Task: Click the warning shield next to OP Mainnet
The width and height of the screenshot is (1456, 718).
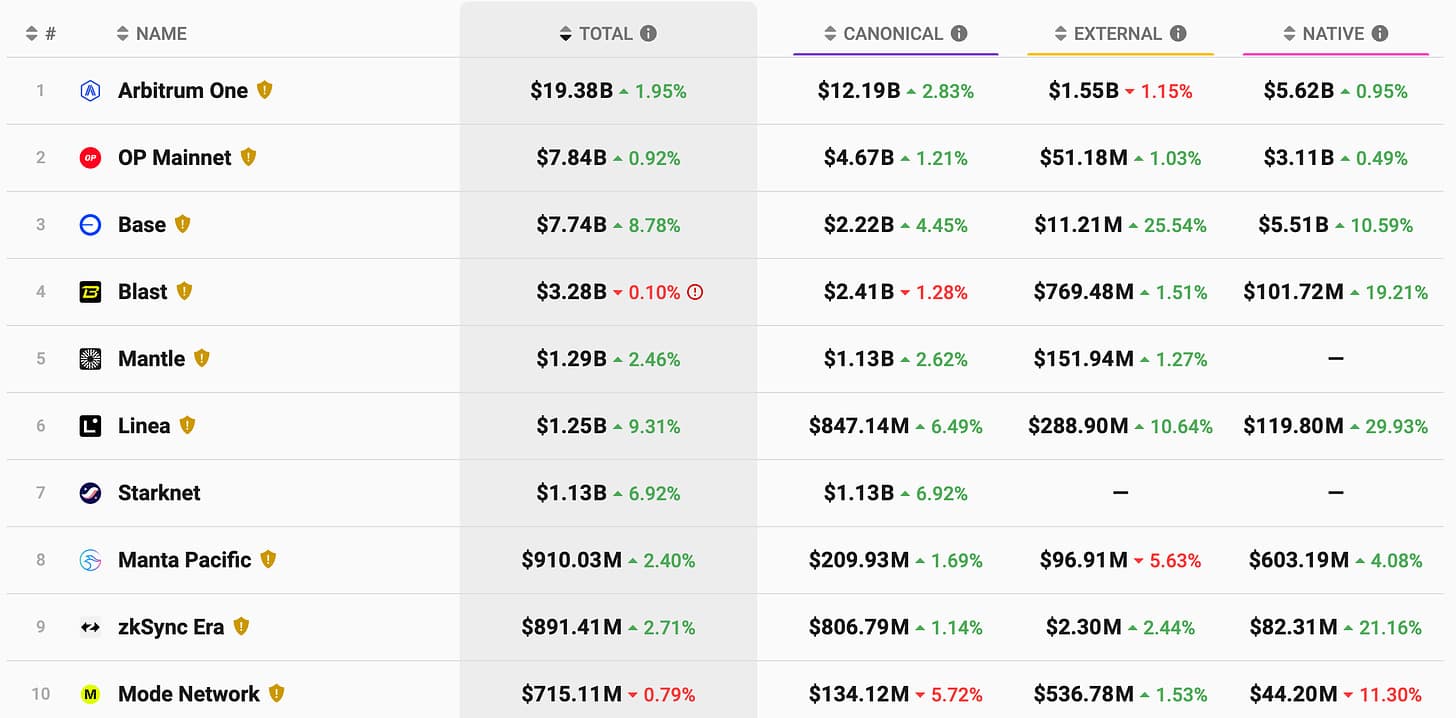Action: [x=248, y=157]
